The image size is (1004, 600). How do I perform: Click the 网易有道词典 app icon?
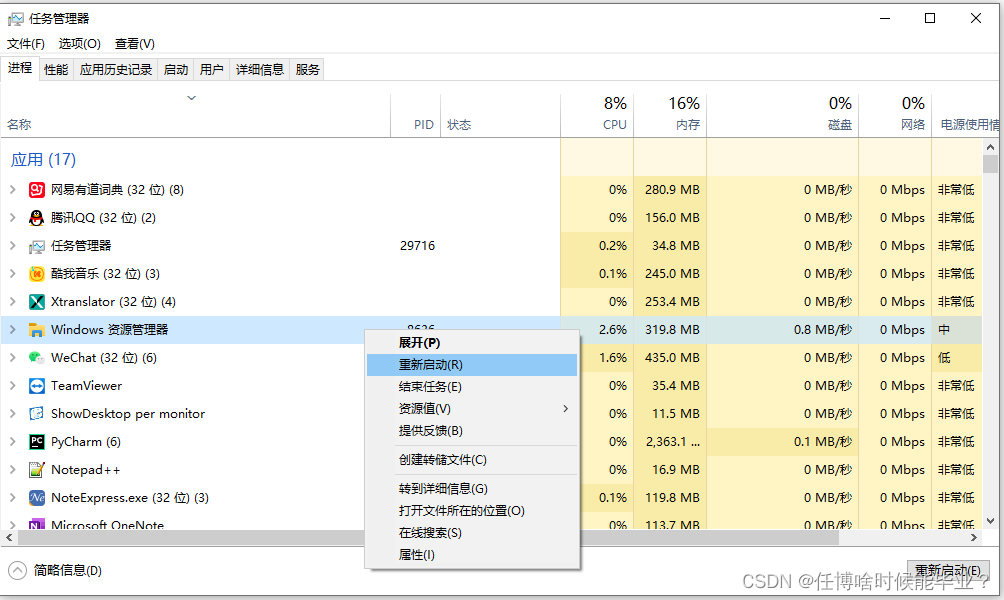pos(36,190)
